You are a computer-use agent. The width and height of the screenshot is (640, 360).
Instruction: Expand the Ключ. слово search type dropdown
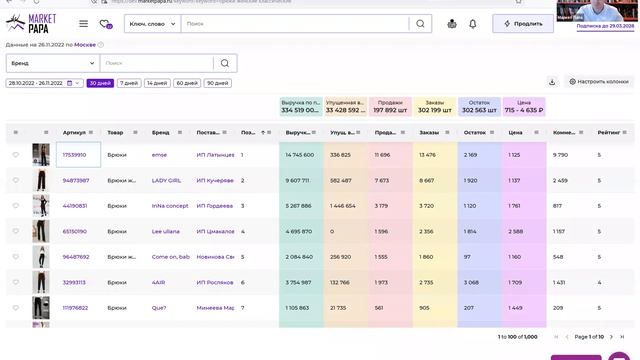coord(153,24)
